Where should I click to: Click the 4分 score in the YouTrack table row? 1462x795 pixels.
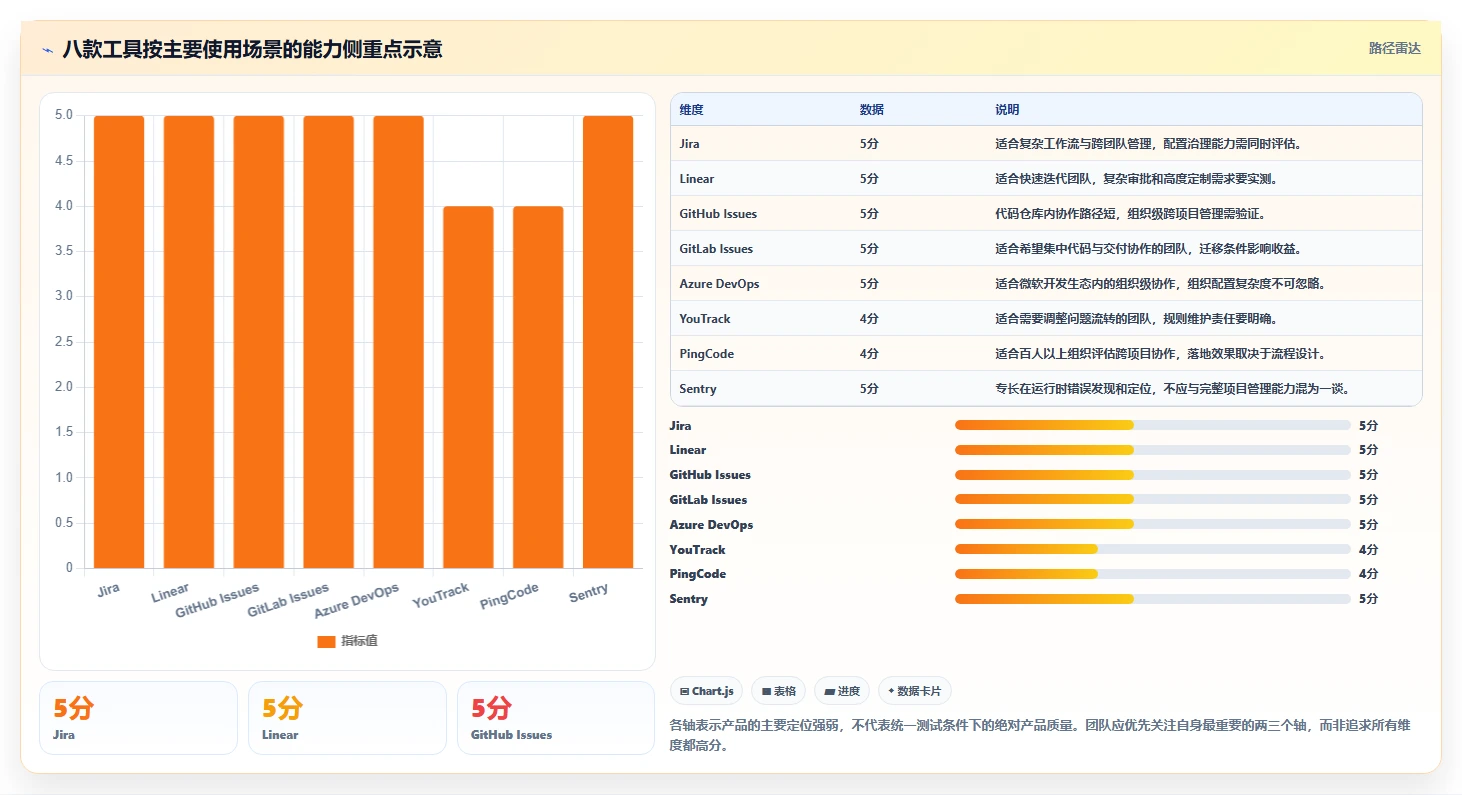point(869,319)
